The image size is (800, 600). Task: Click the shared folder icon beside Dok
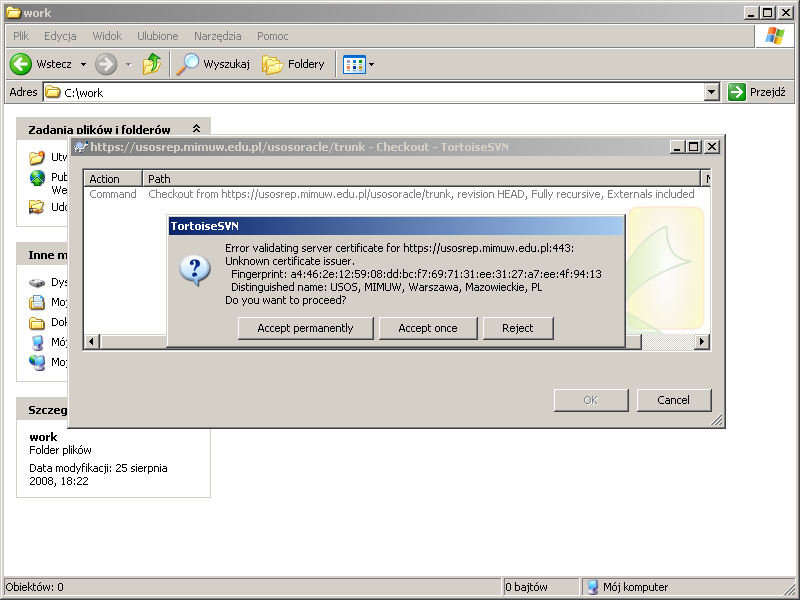(x=37, y=322)
